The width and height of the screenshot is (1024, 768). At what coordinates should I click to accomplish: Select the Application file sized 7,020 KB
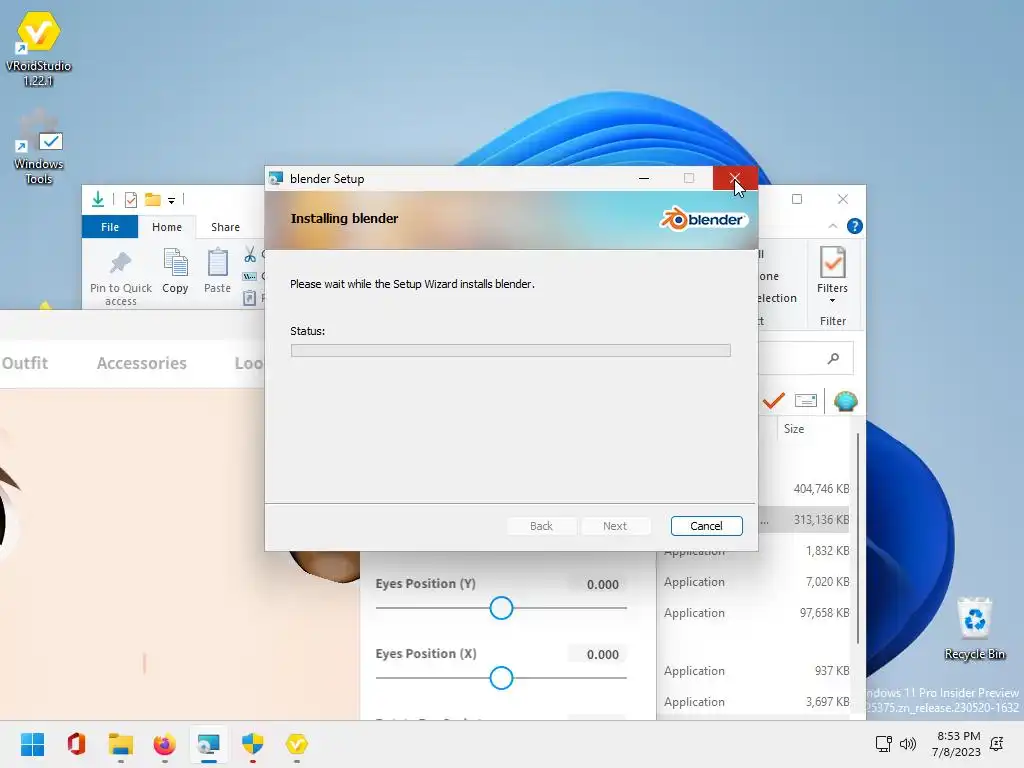pyautogui.click(x=754, y=582)
